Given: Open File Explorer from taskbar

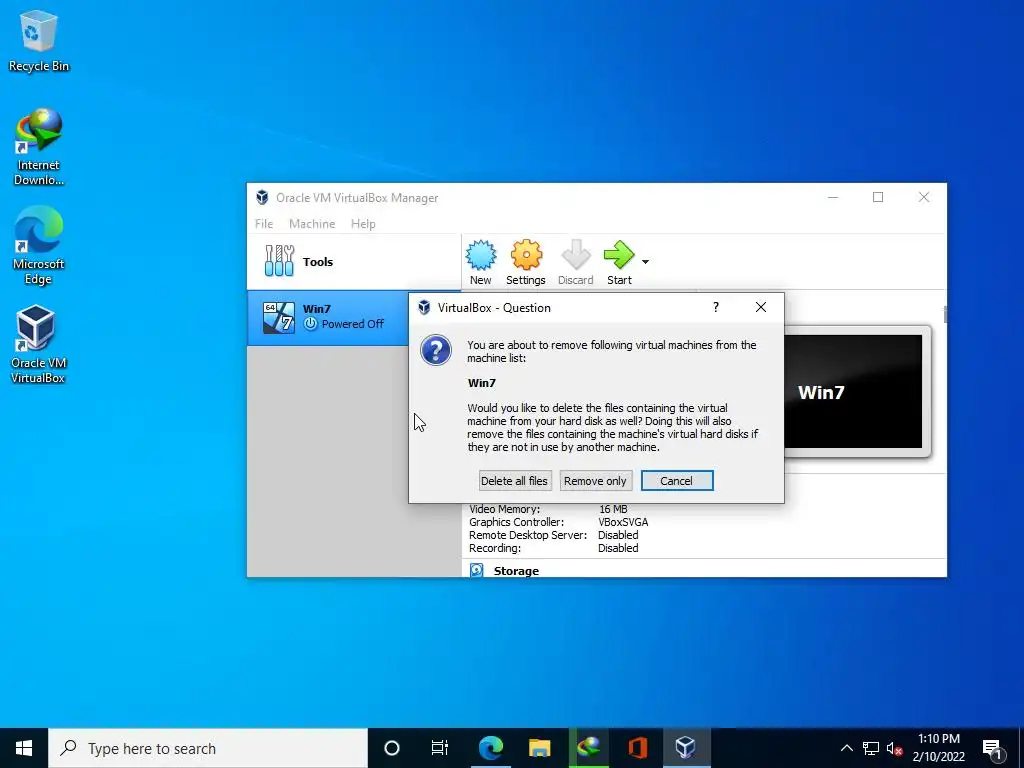Looking at the screenshot, I should [539, 748].
